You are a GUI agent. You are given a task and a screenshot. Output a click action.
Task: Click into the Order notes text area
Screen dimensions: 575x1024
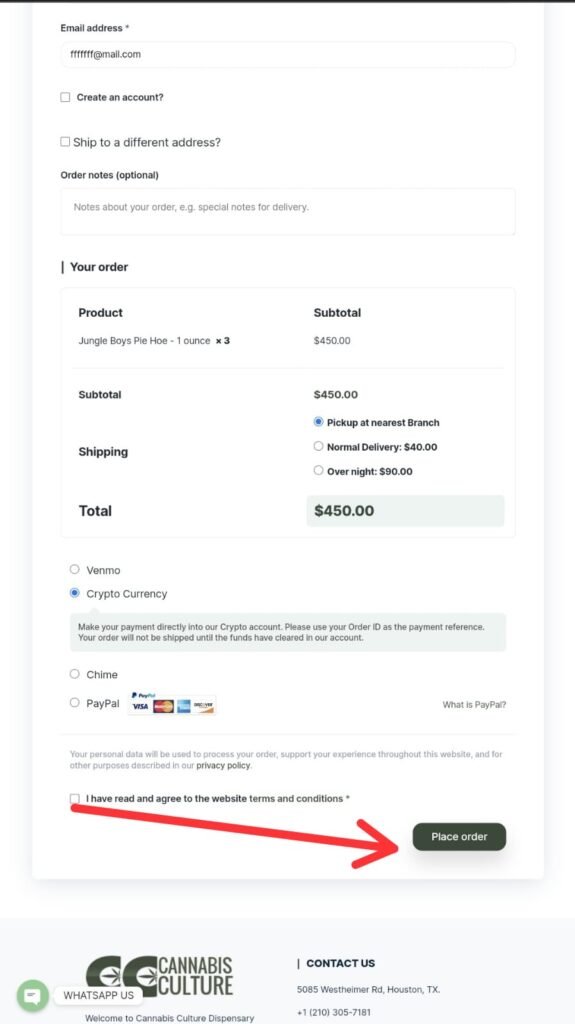(288, 211)
